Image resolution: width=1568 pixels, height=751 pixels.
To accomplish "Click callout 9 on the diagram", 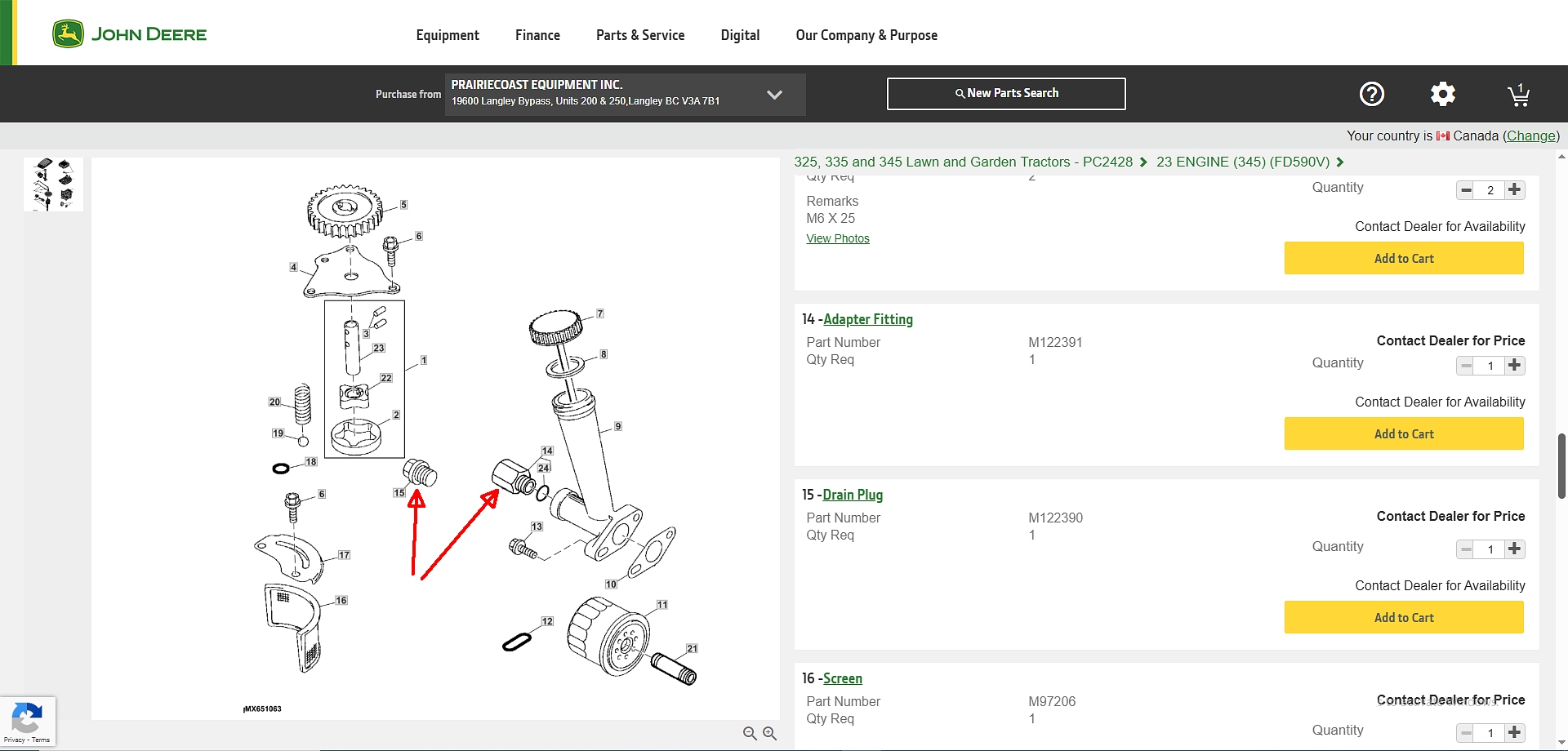I will [x=618, y=426].
